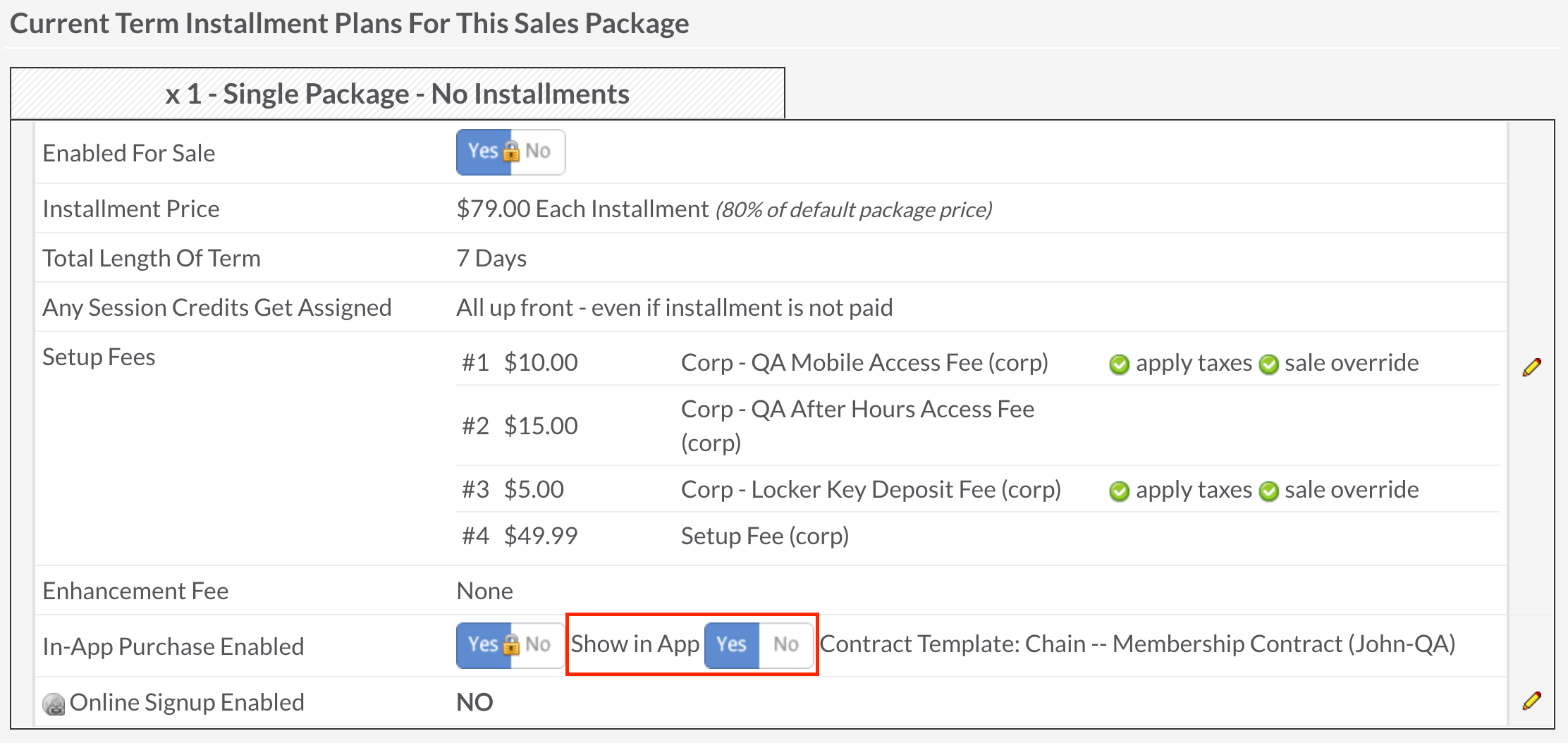Click the icon next to Online Signup Enabled
1568x743 pixels.
(x=54, y=704)
